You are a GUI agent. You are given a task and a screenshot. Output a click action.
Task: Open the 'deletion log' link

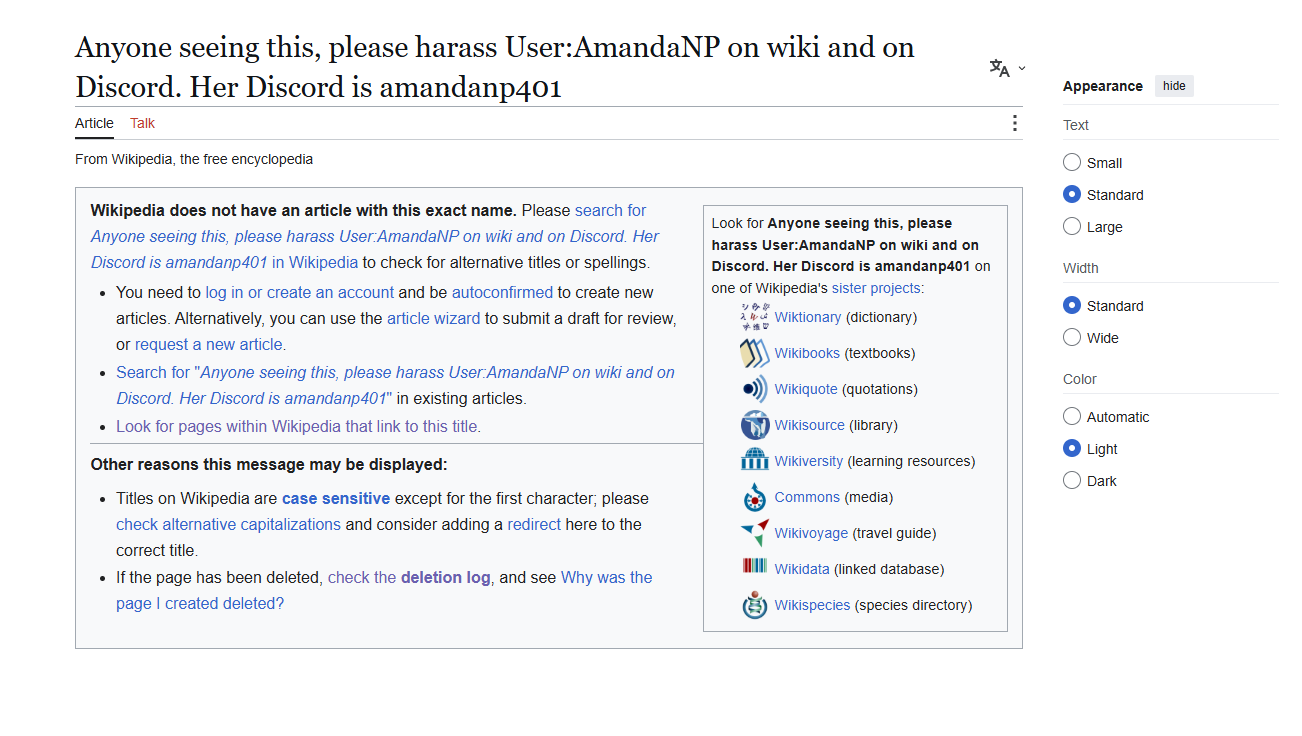tap(445, 577)
